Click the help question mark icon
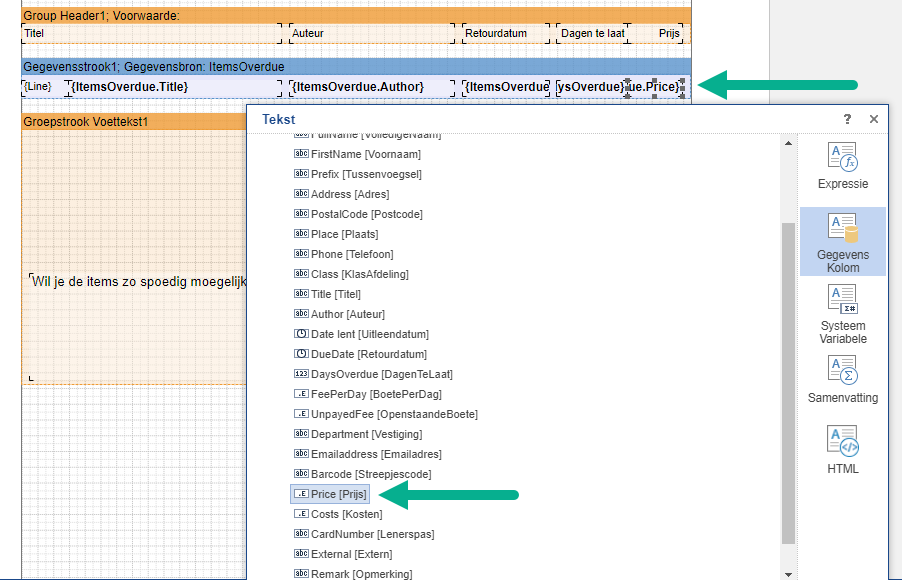The height and width of the screenshot is (580, 902). [x=847, y=119]
